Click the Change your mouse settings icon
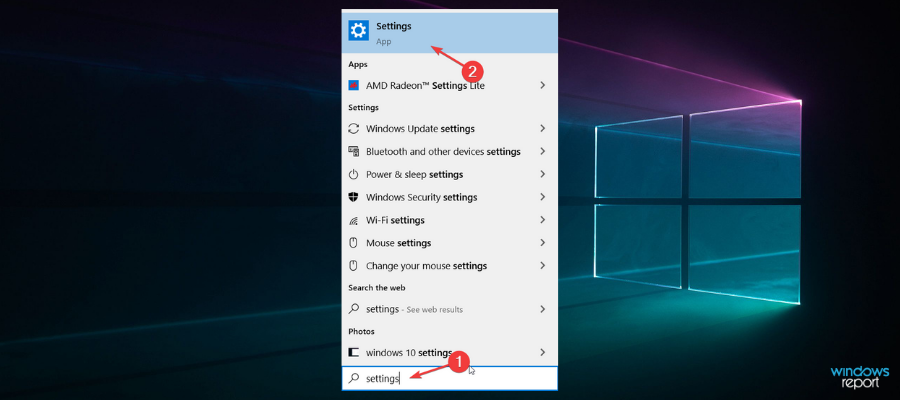Viewport: 900px width, 400px height. tap(354, 266)
